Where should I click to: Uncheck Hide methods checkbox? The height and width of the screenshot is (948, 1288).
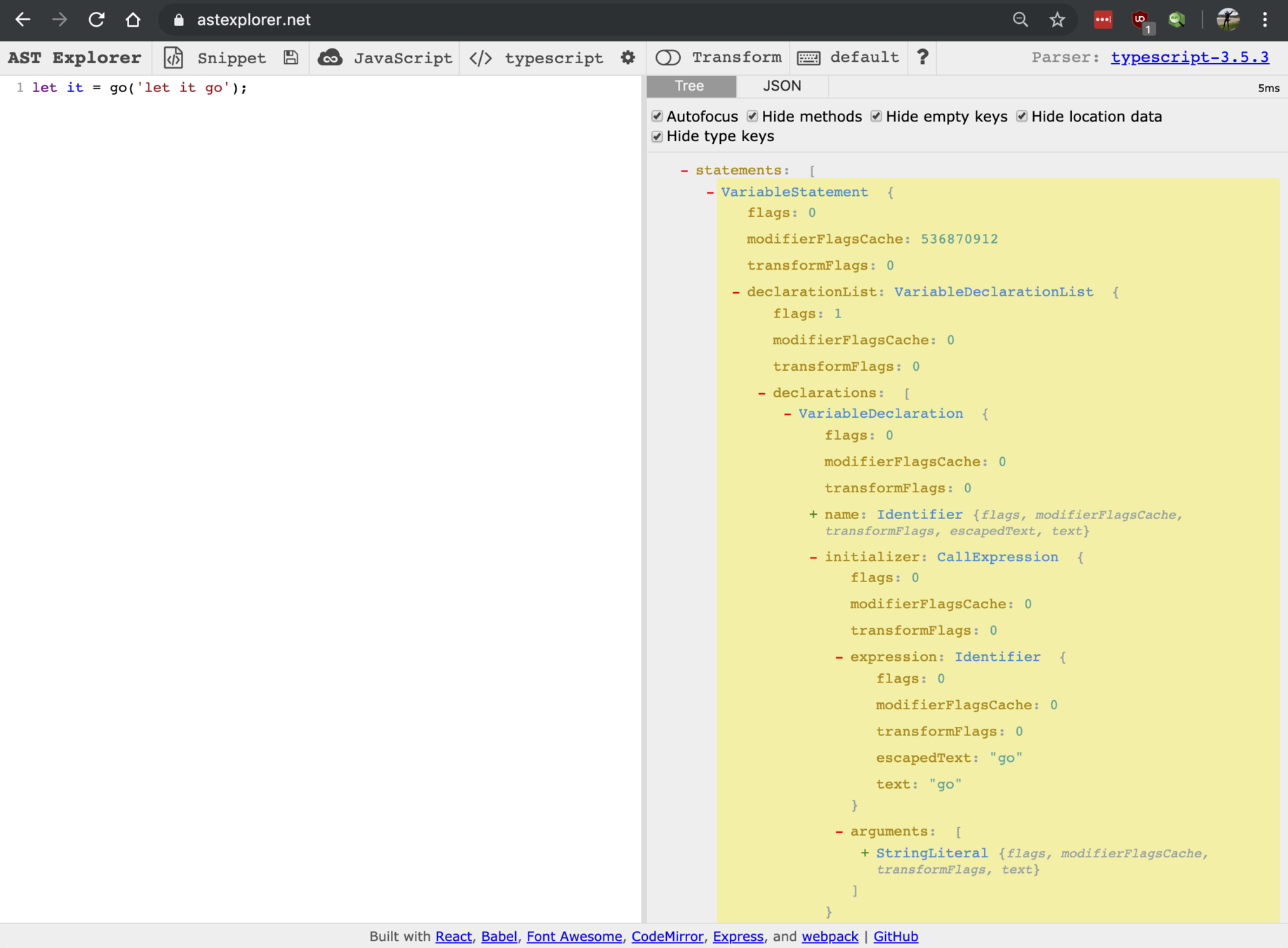pyautogui.click(x=752, y=116)
